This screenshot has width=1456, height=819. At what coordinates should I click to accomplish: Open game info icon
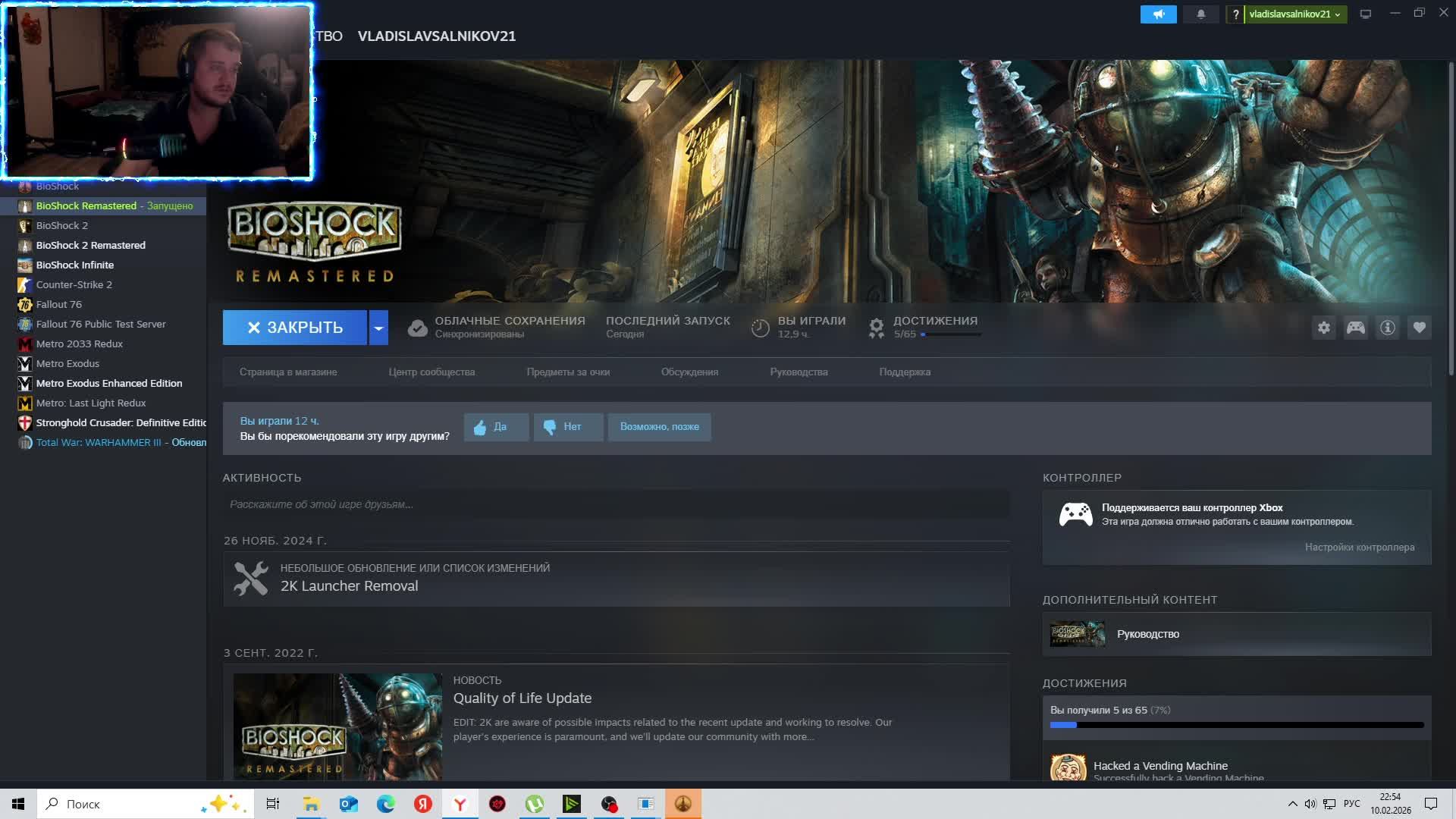(x=1387, y=328)
